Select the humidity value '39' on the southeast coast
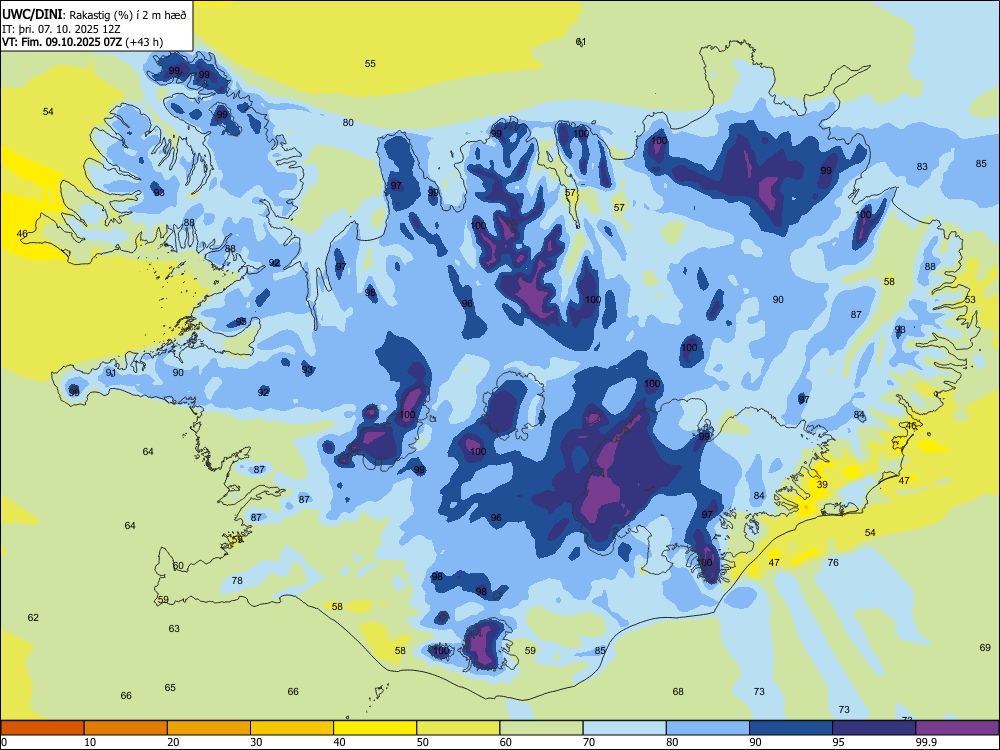Viewport: 1000px width, 750px height. pos(822,485)
